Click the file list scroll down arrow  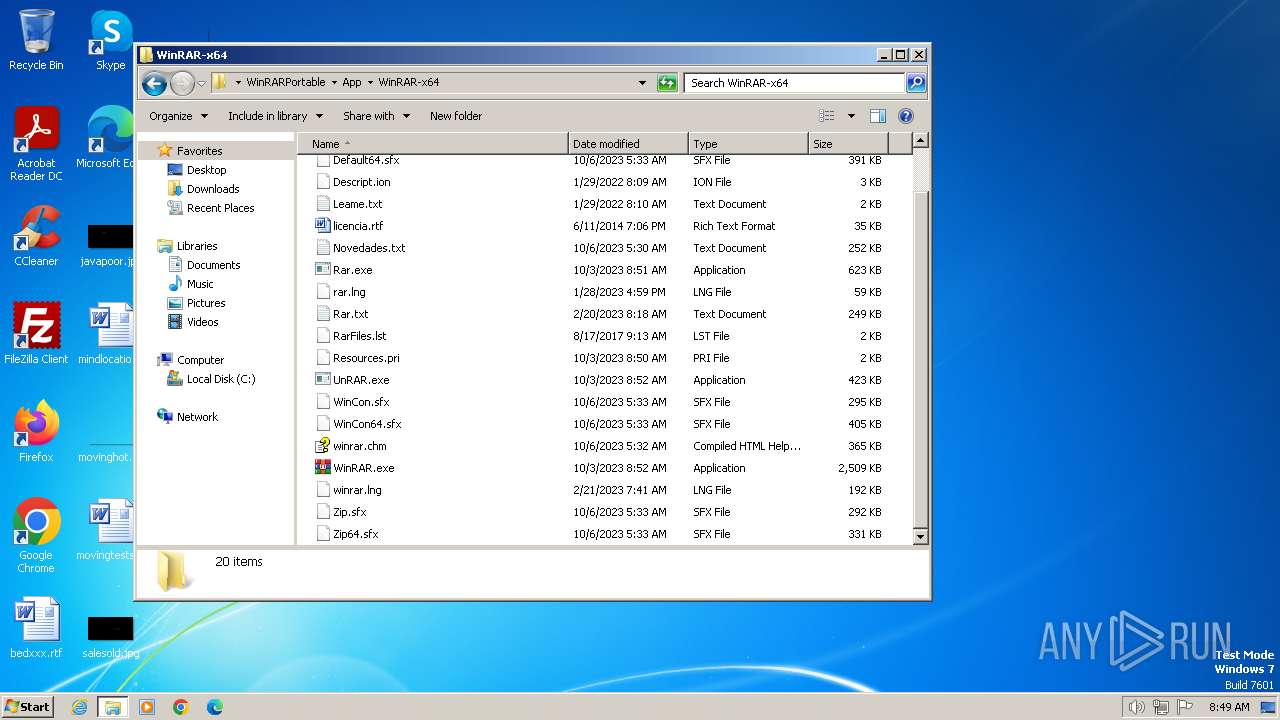point(921,537)
